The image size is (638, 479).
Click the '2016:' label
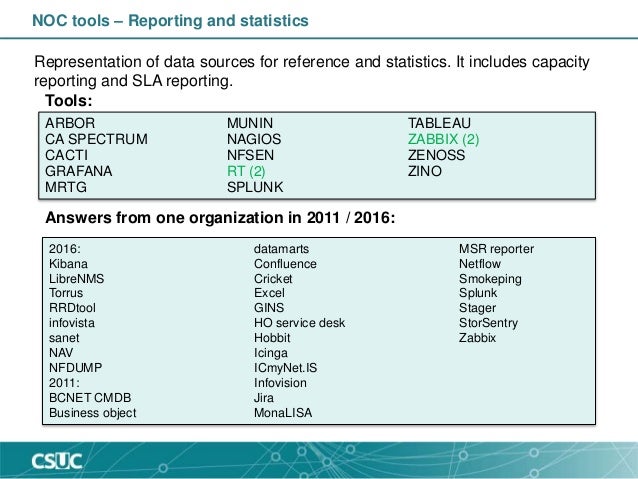pyautogui.click(x=65, y=249)
